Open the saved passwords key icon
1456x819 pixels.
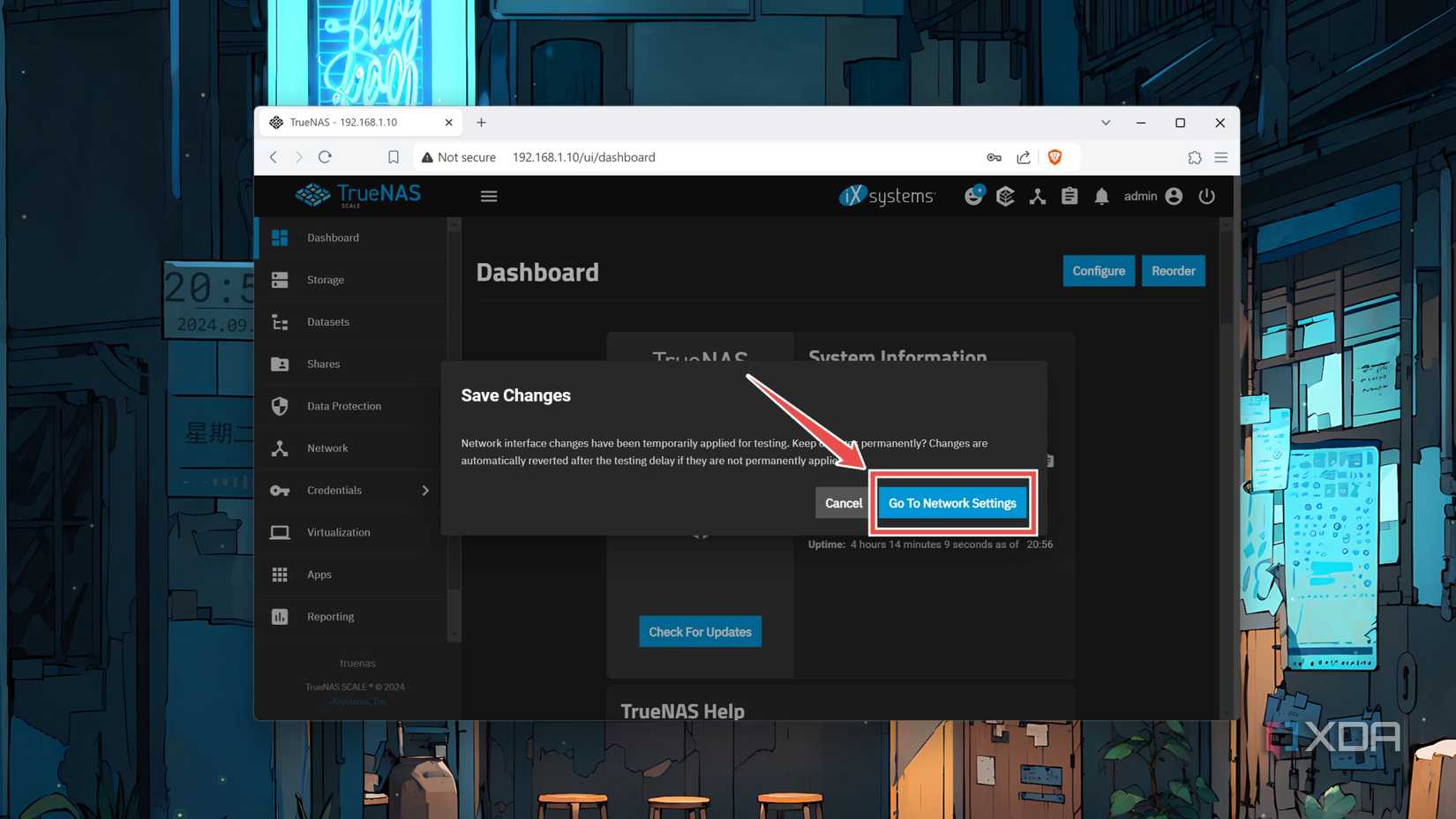coord(994,157)
